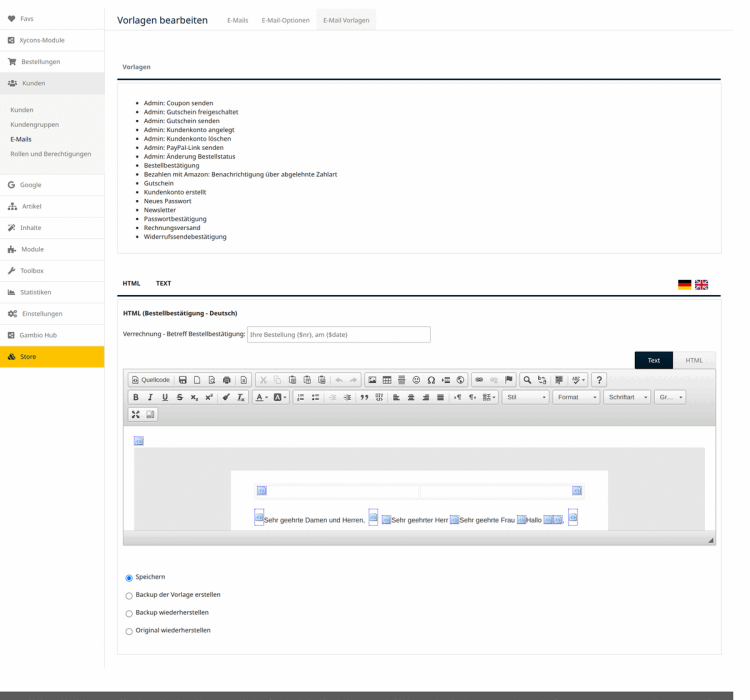Center align the text
The height and width of the screenshot is (700, 750).
coord(411,397)
